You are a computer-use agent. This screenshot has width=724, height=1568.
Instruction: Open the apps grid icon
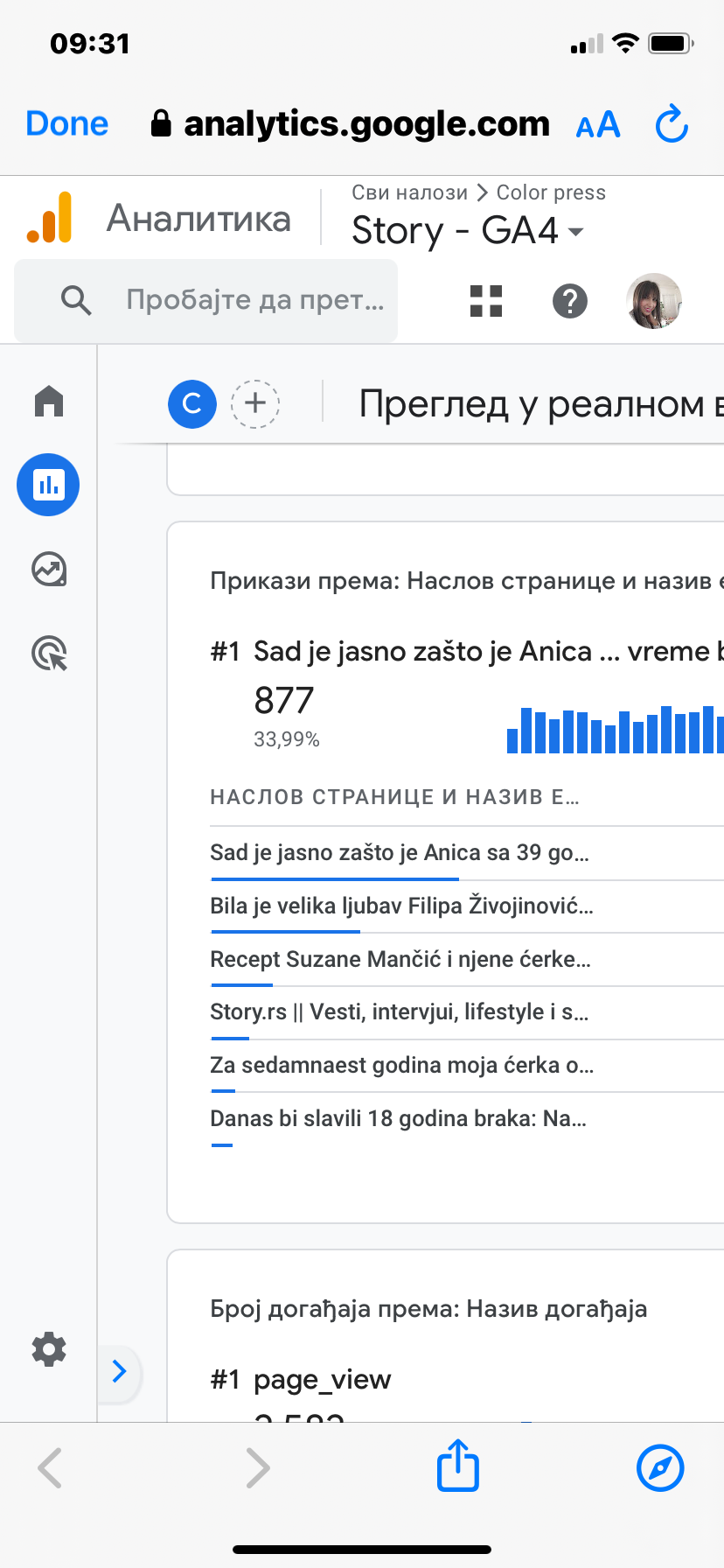pos(486,301)
